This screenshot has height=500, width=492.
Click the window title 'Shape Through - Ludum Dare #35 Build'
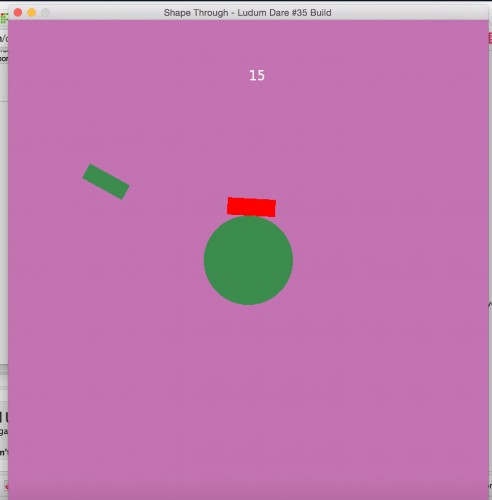[247, 13]
